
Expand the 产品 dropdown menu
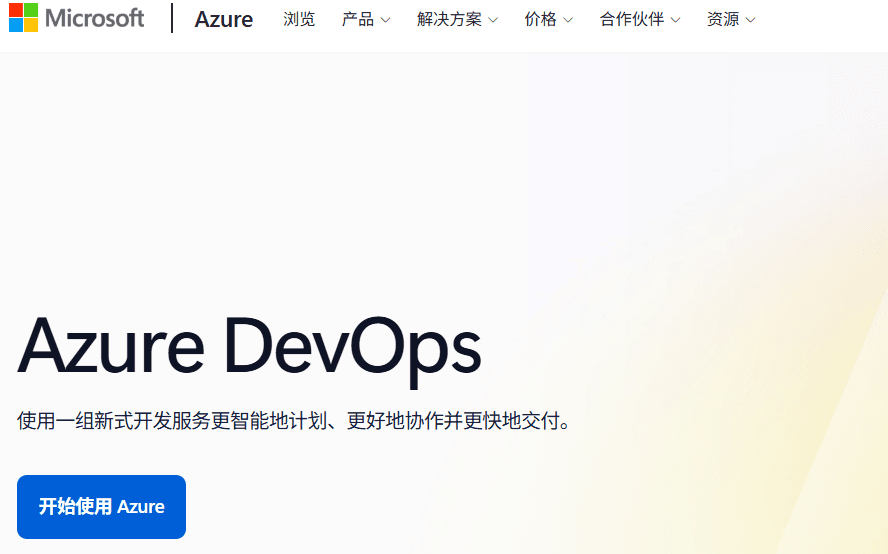(366, 19)
